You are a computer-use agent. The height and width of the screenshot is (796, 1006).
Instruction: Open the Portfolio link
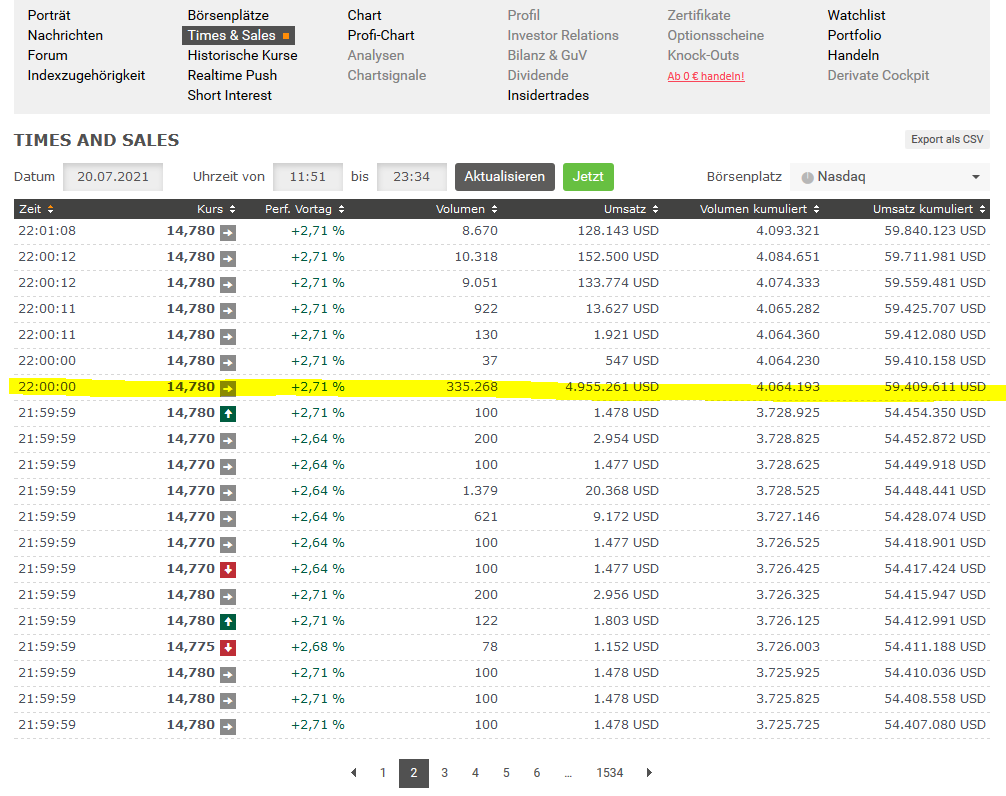854,35
